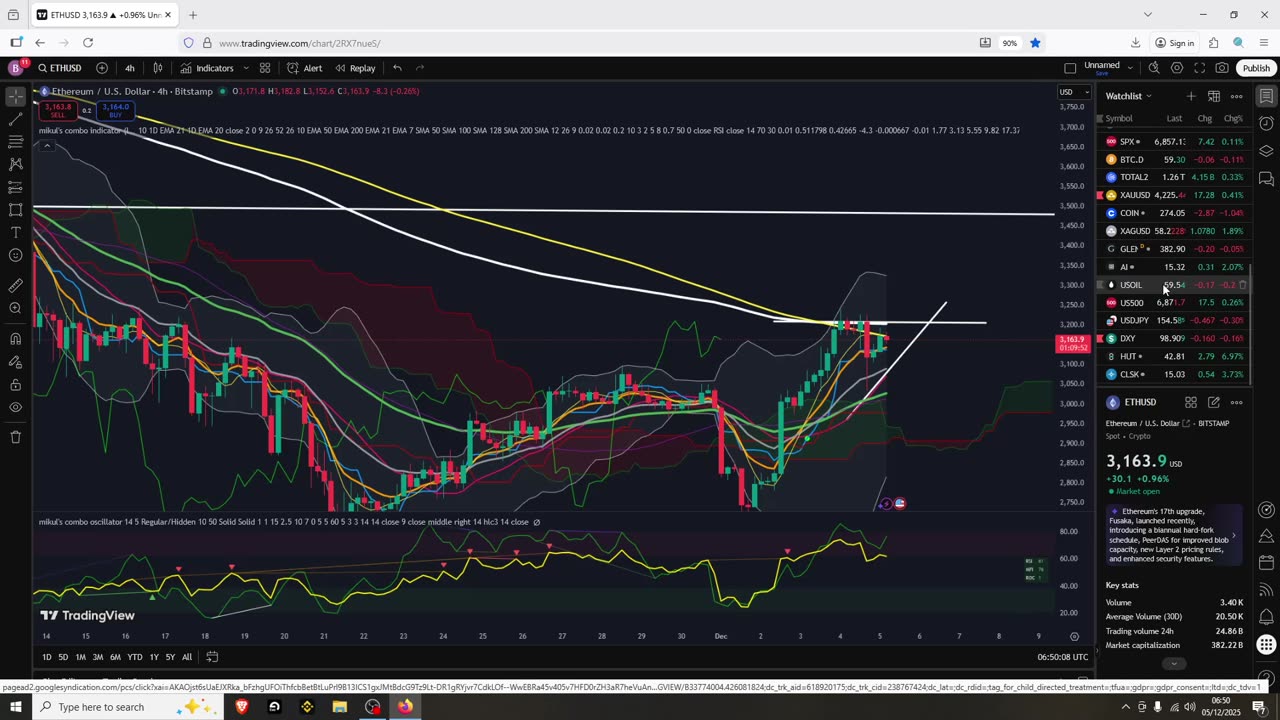Select the ruler measure tool
Viewport: 1280px width, 720px height.
coord(15,285)
